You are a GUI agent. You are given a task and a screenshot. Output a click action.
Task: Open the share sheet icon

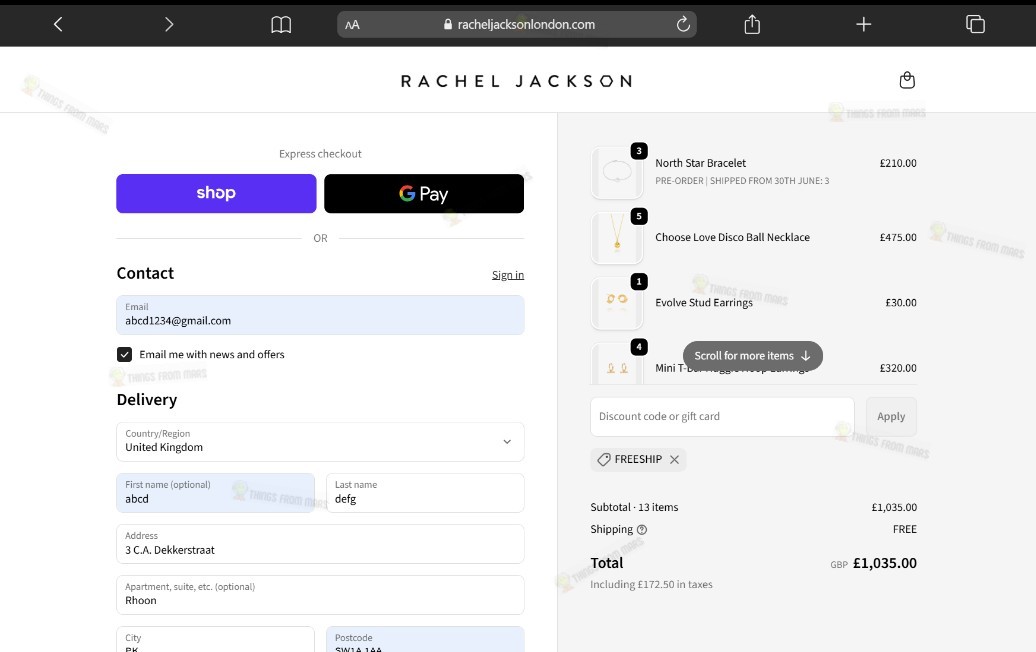[752, 24]
